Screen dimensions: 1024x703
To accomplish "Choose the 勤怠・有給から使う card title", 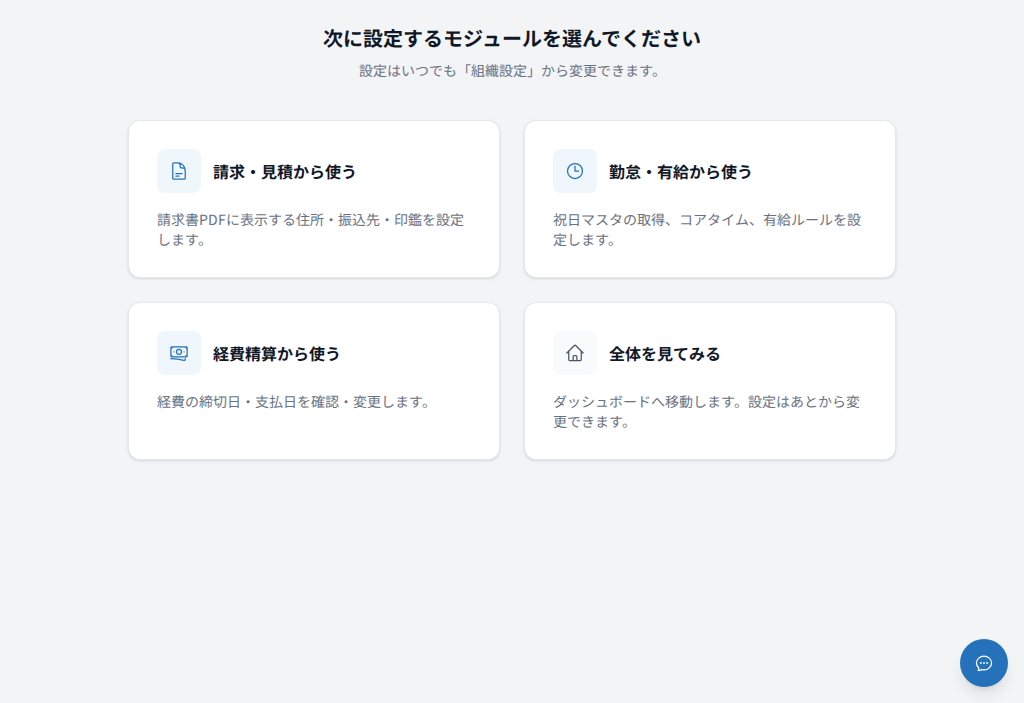I will pyautogui.click(x=680, y=172).
